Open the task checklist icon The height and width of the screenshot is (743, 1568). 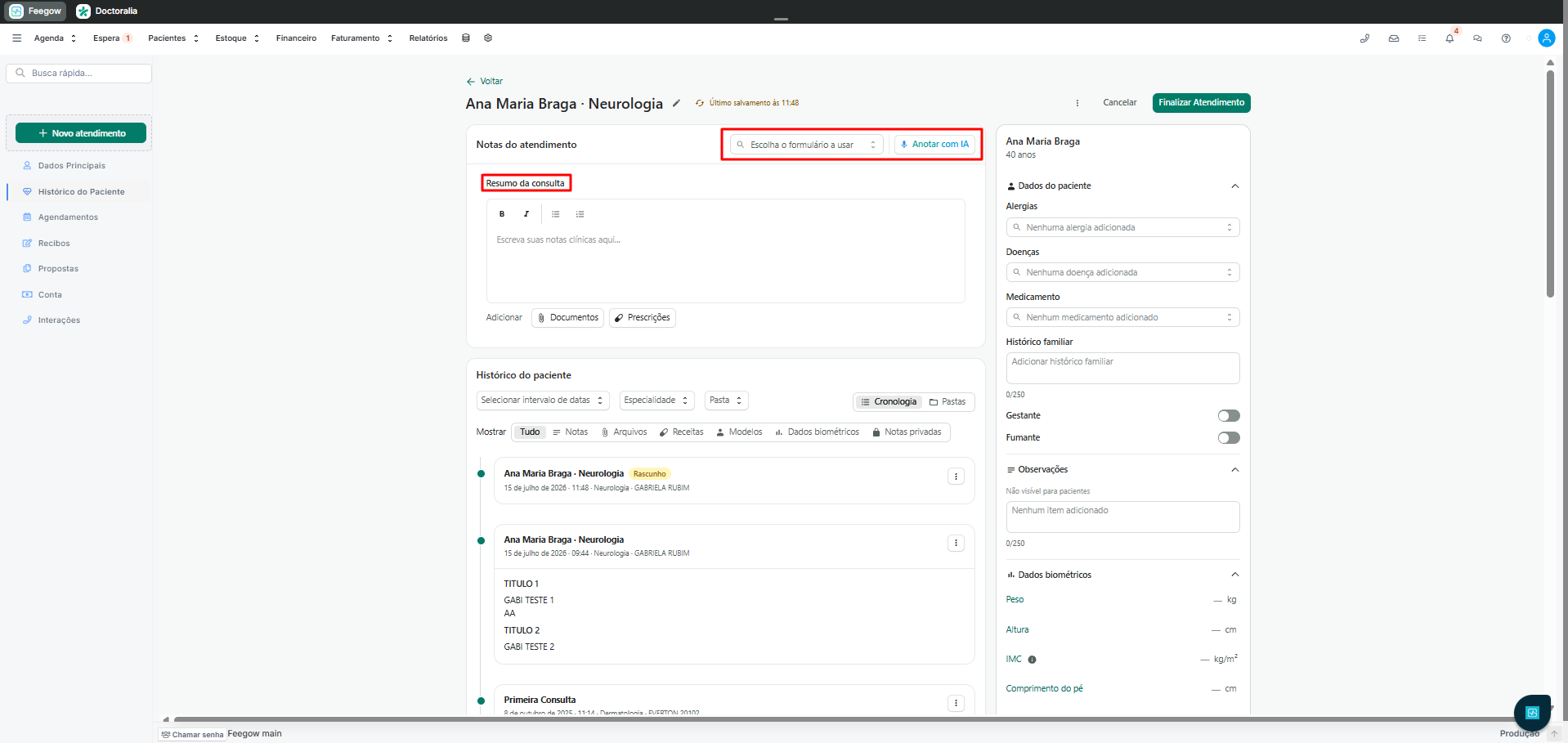tap(1422, 38)
